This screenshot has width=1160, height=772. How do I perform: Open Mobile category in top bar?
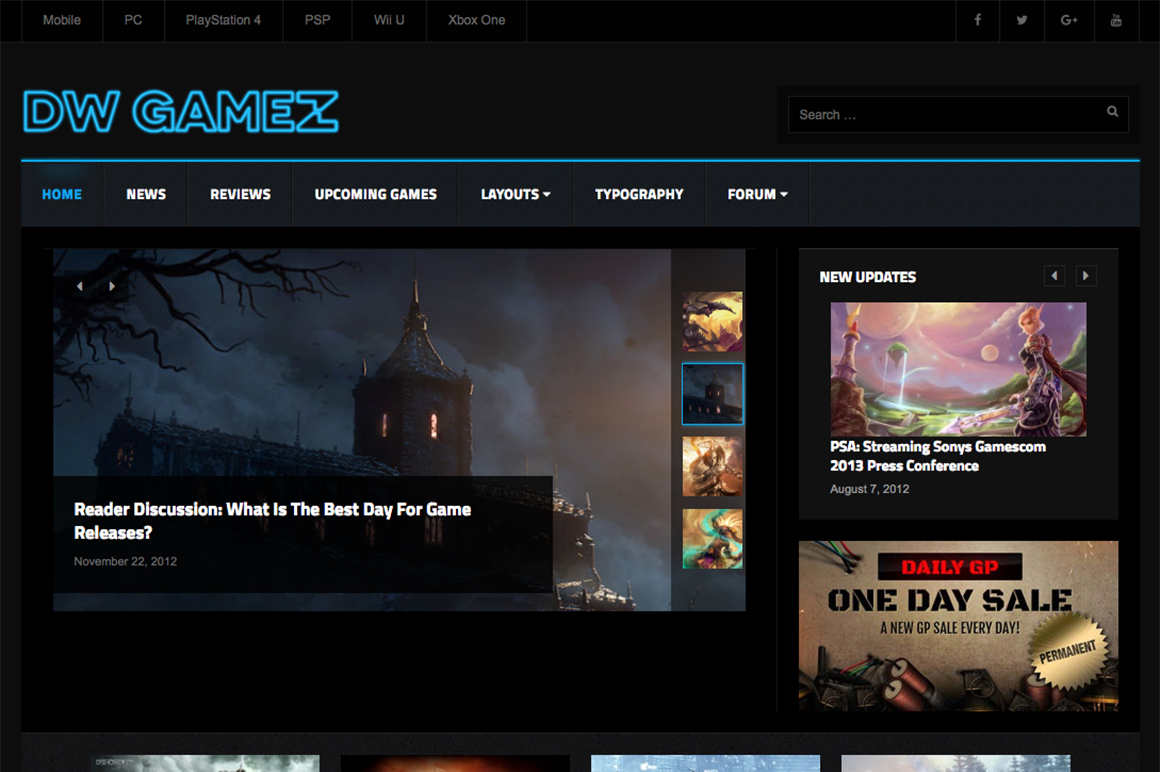click(x=61, y=20)
